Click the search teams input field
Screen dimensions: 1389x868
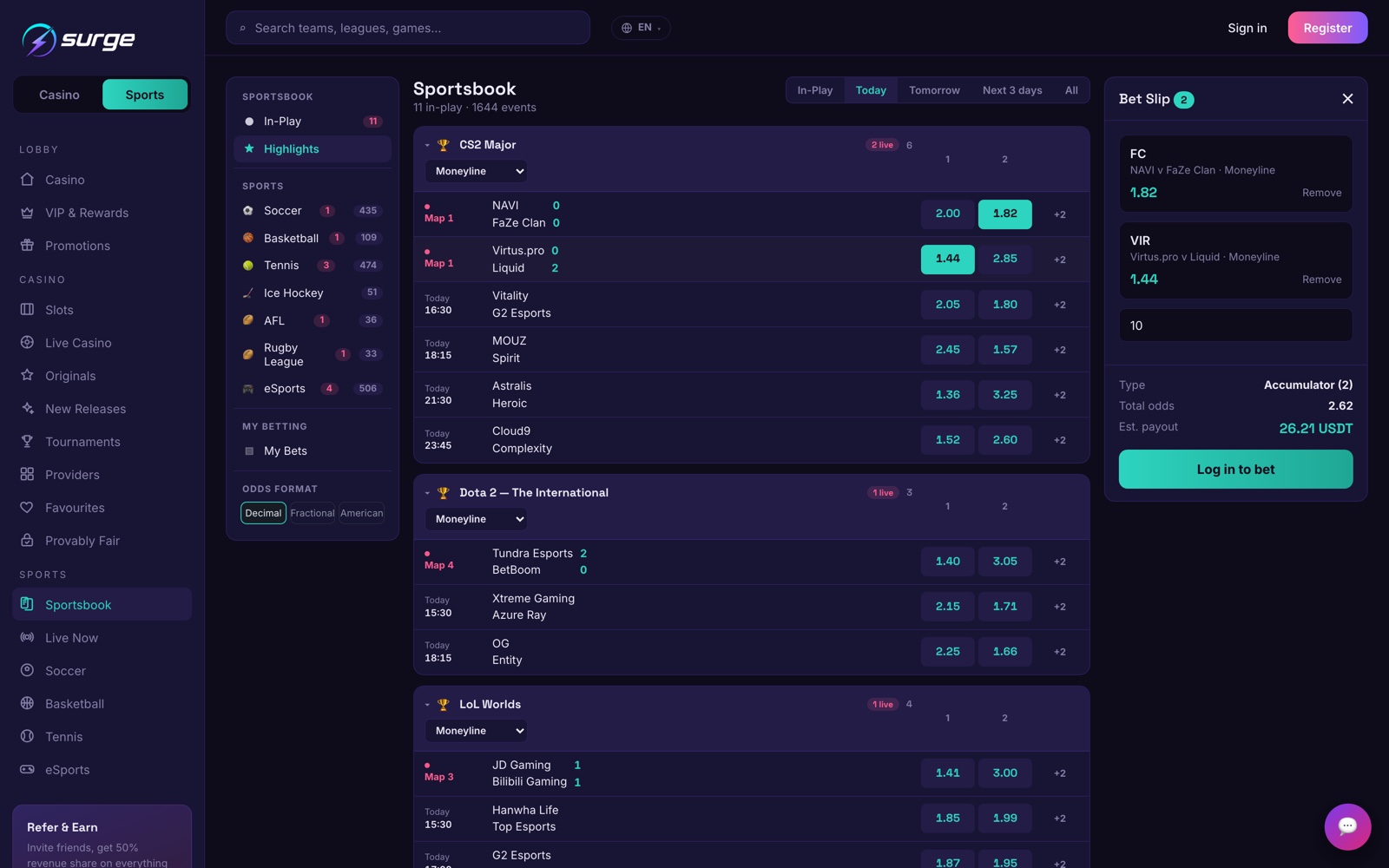pos(408,28)
